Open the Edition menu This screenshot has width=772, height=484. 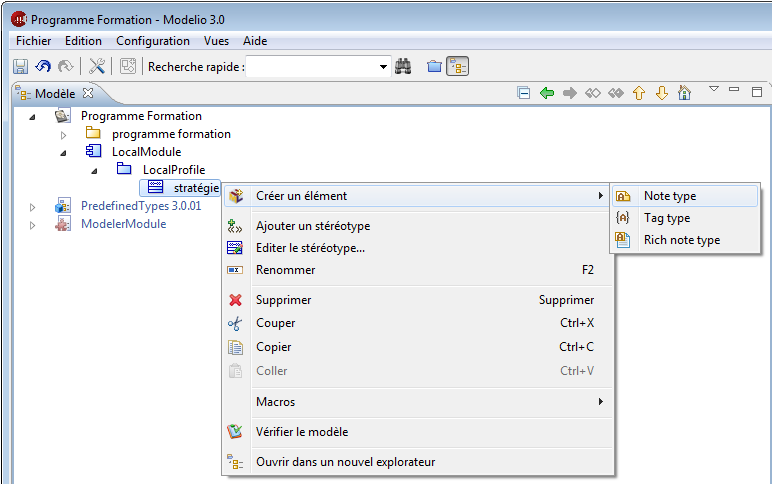(83, 41)
